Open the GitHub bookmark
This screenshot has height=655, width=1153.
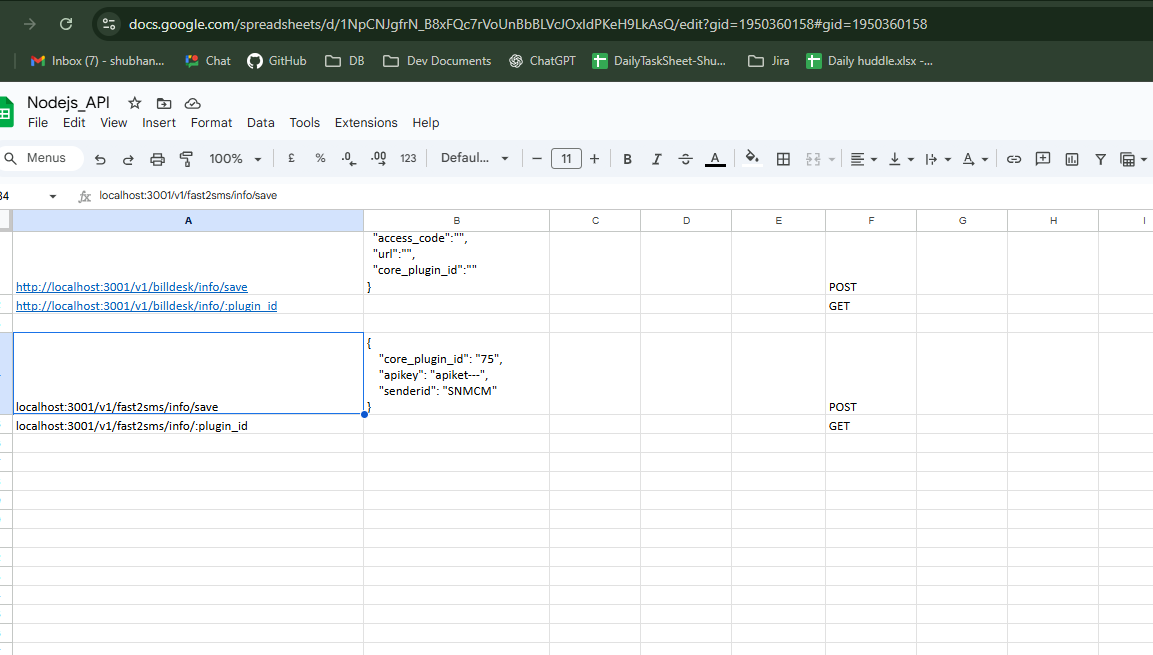click(x=276, y=61)
